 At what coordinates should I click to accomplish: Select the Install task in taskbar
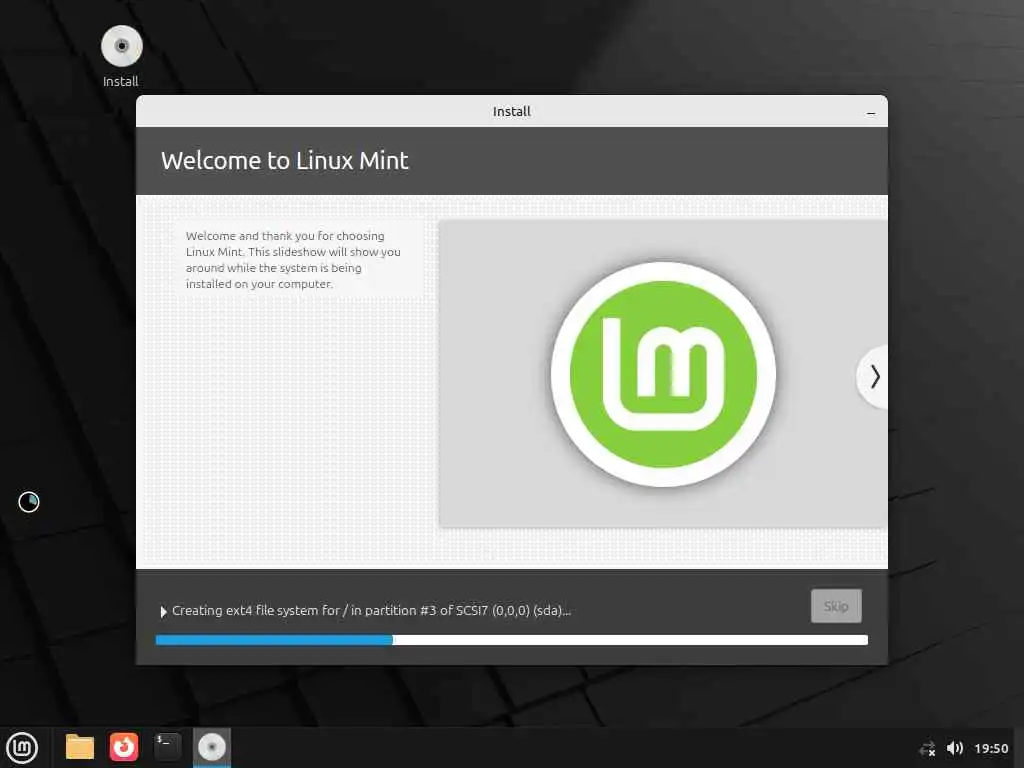tap(212, 748)
